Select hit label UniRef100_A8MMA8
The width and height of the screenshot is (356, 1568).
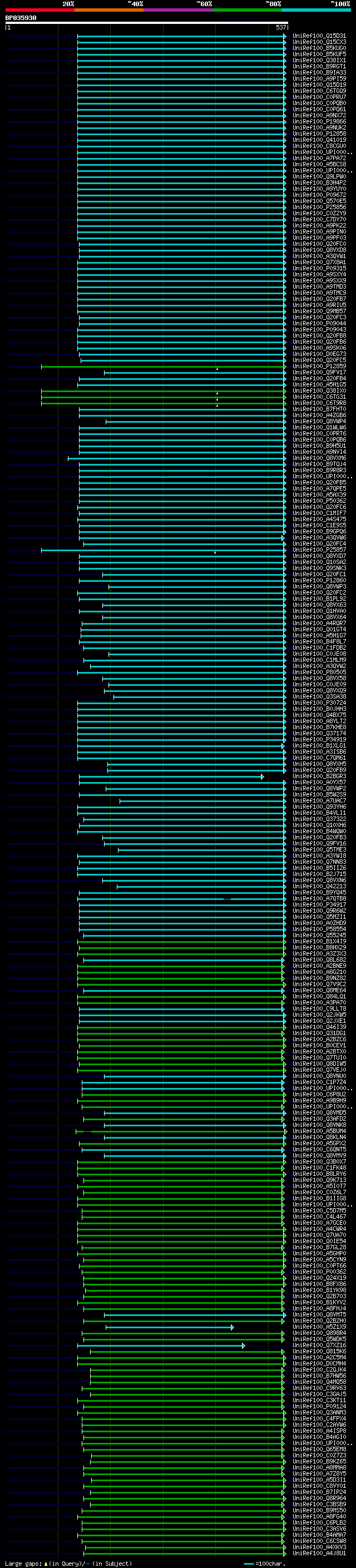[319, 1467]
